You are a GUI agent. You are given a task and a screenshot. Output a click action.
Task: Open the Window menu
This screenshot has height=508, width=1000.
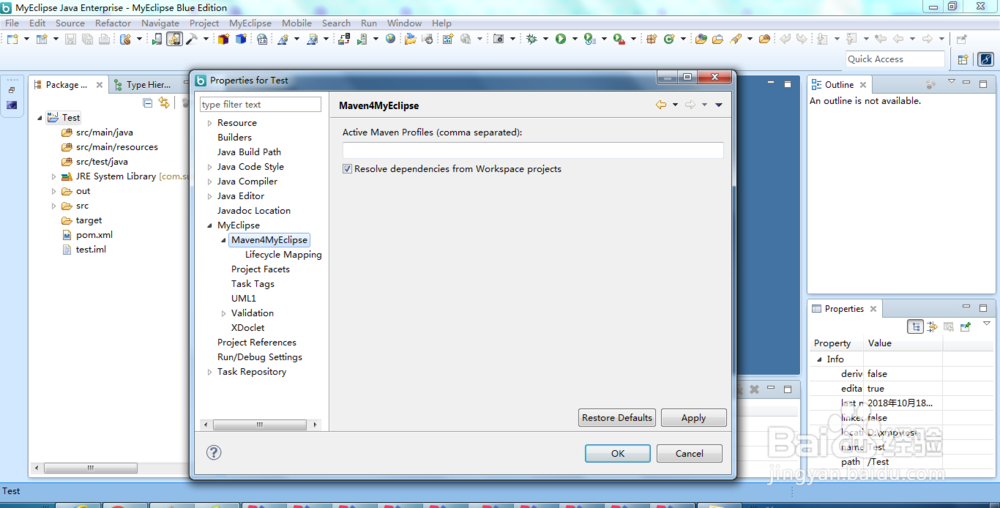point(404,23)
